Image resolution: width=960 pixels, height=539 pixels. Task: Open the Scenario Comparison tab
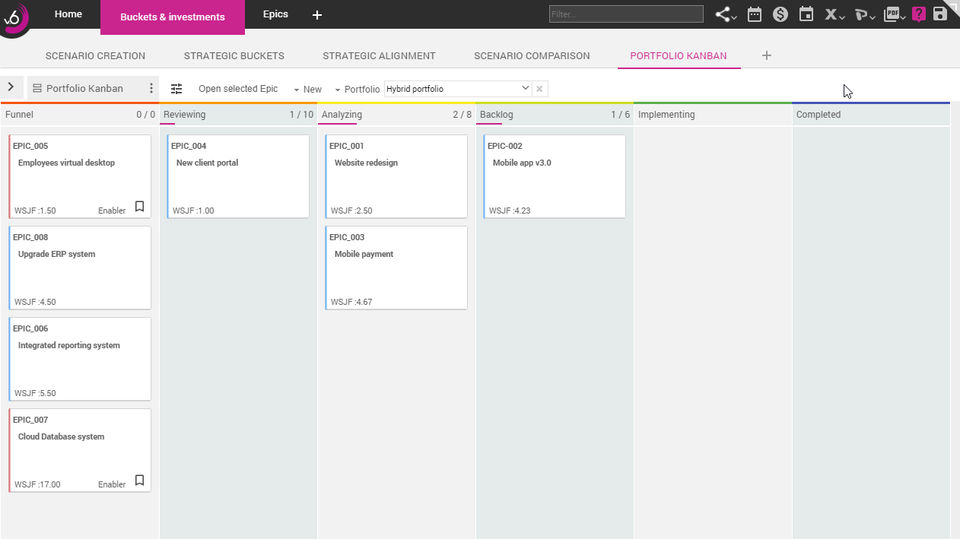point(532,56)
